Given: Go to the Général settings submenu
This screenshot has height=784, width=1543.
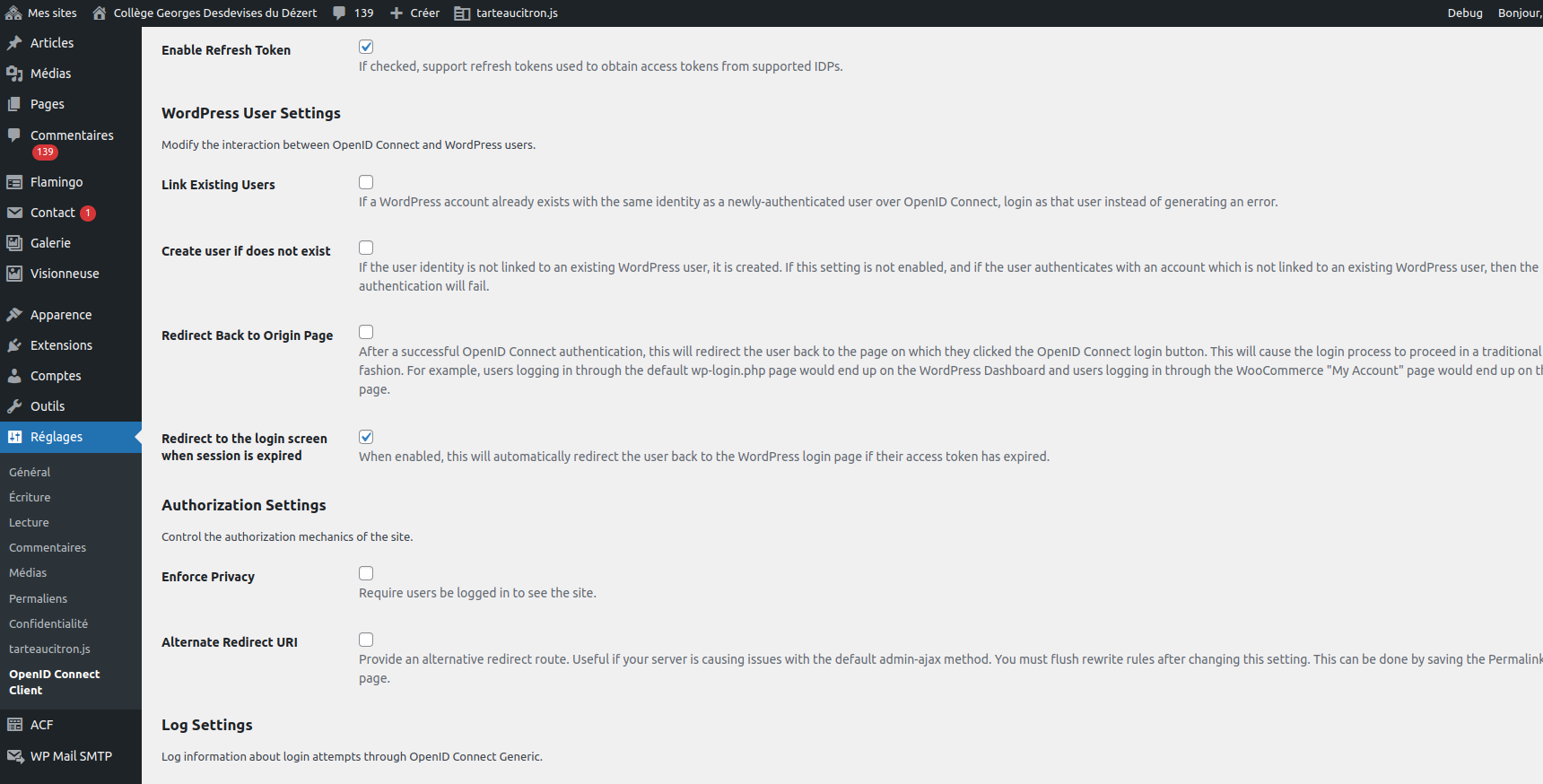Looking at the screenshot, I should 30,472.
